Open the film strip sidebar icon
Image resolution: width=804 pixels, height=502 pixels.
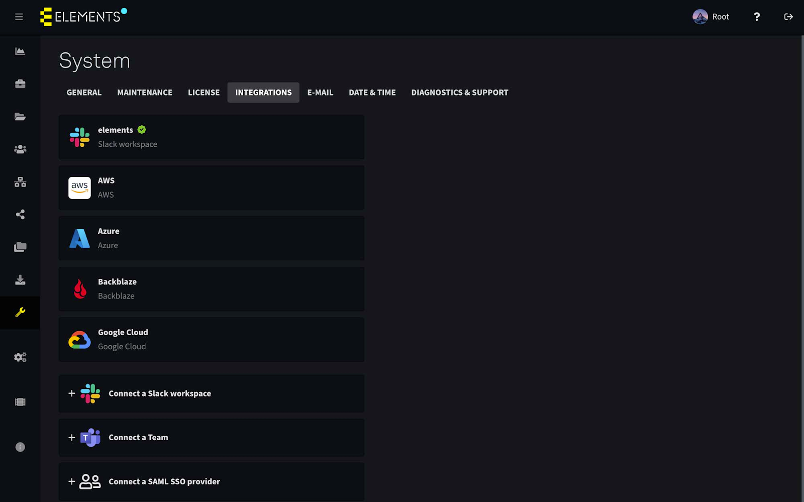20,402
